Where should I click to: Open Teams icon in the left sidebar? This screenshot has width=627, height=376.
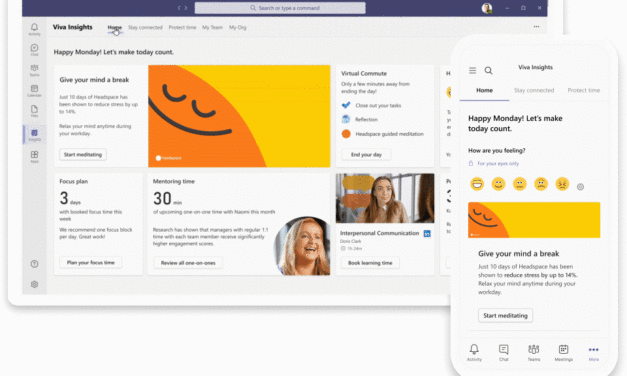(34, 70)
